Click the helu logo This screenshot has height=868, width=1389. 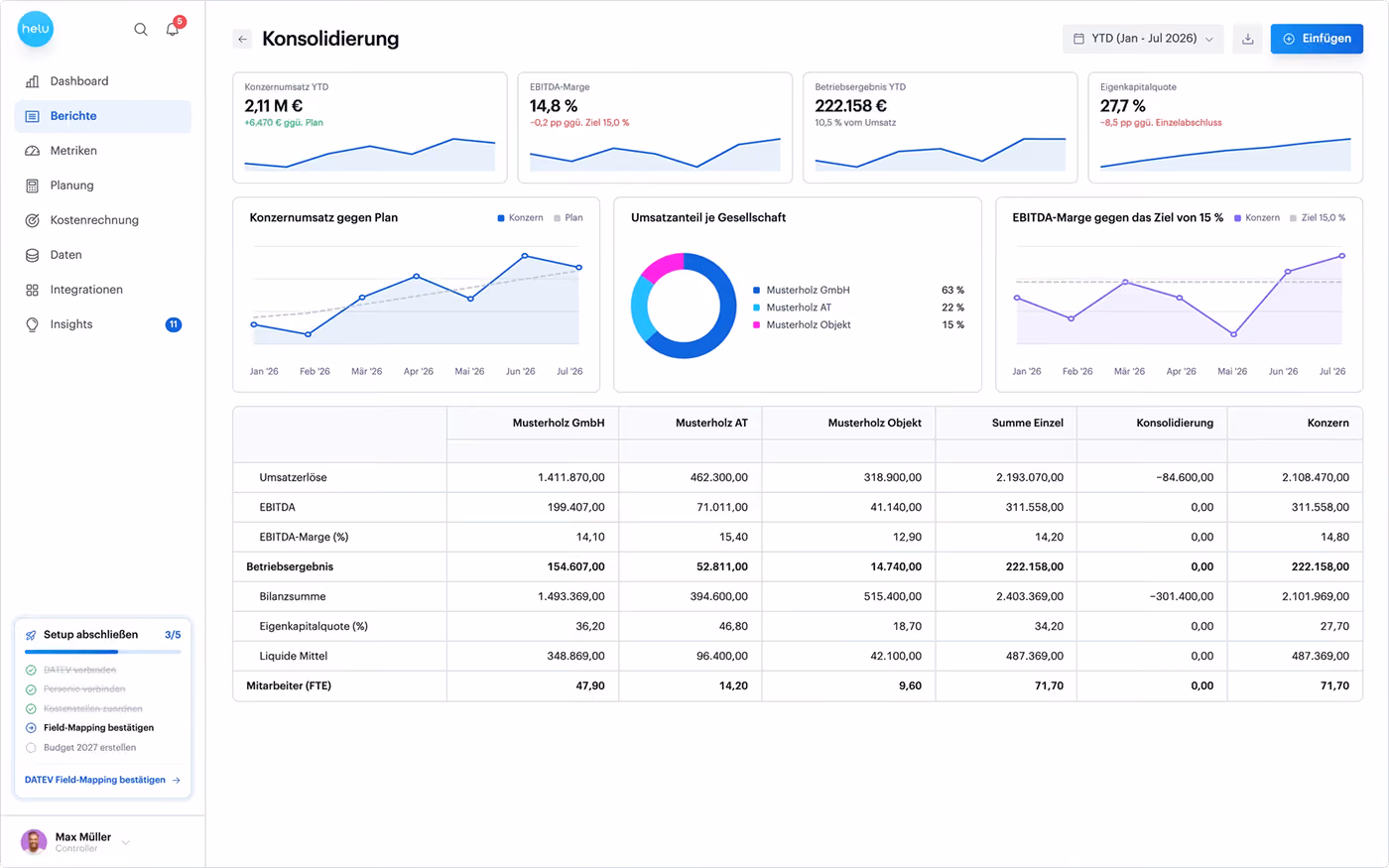pos(36,29)
